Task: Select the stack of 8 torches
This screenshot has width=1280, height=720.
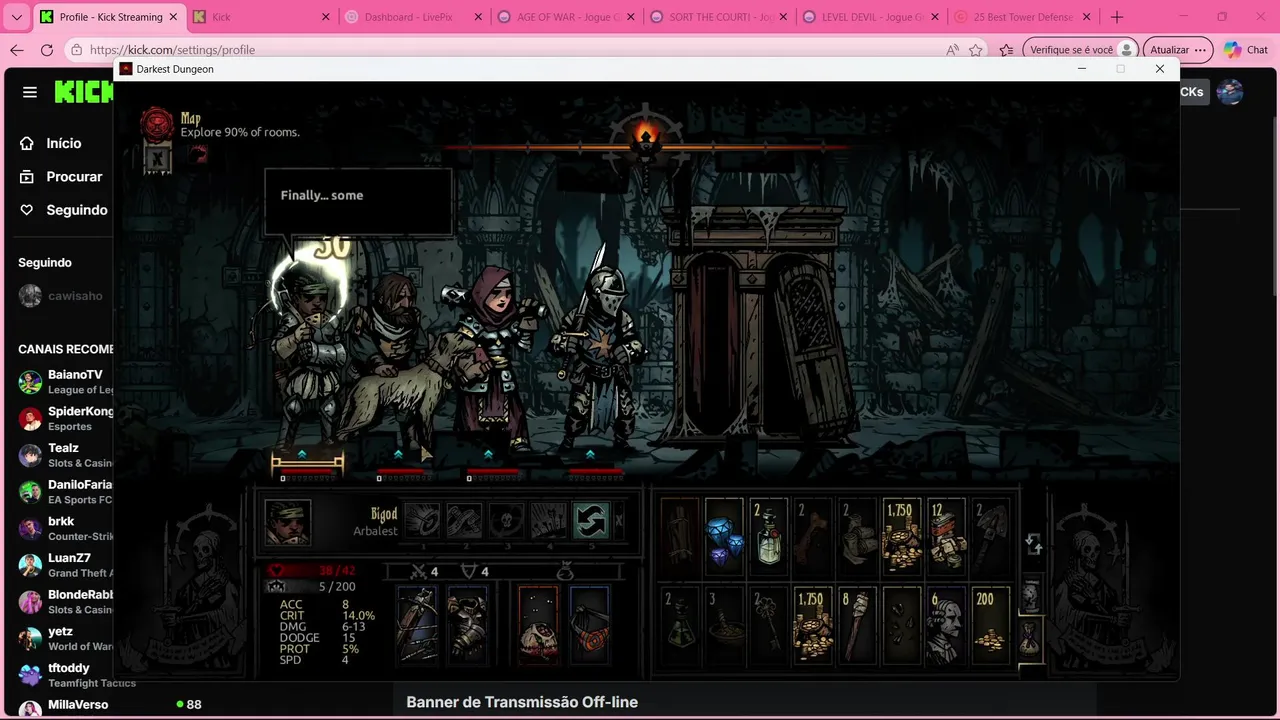Action: pyautogui.click(x=857, y=625)
